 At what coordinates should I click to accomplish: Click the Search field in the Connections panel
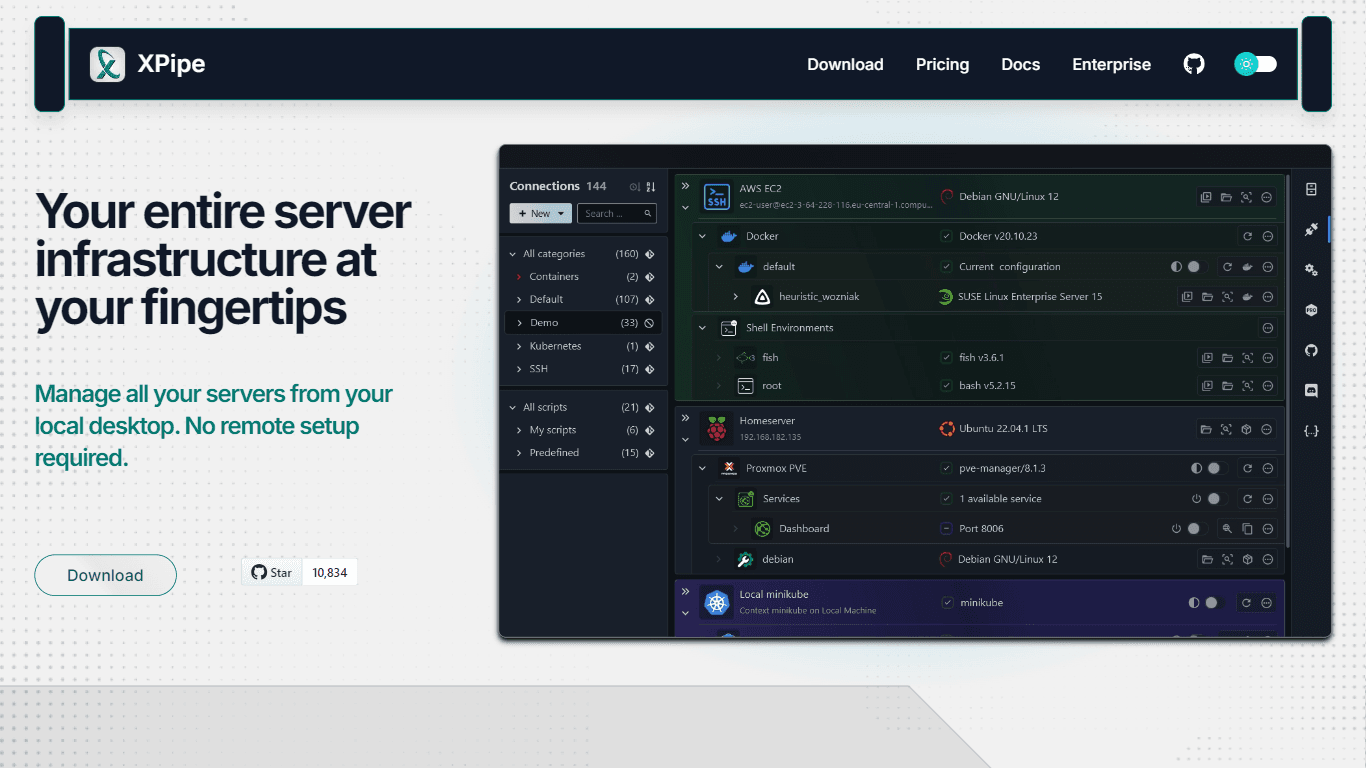click(x=617, y=213)
